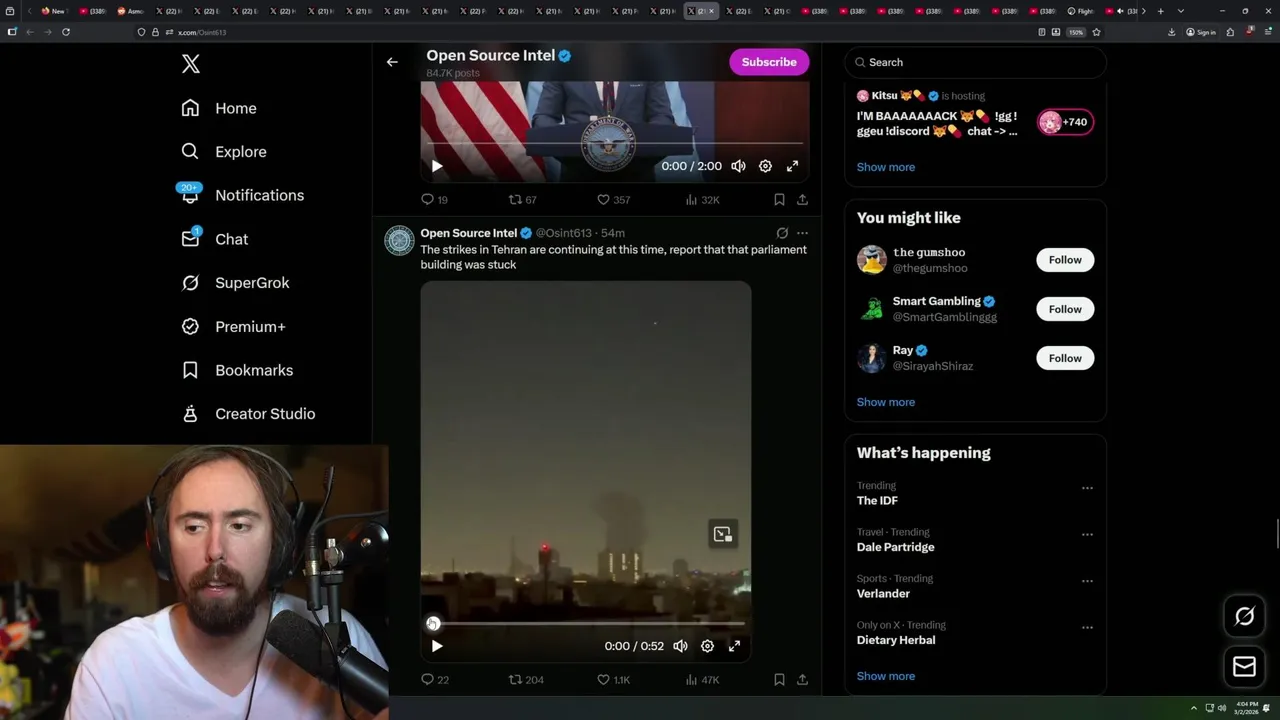Click the image Grok edit icon on video

pyautogui.click(x=723, y=534)
